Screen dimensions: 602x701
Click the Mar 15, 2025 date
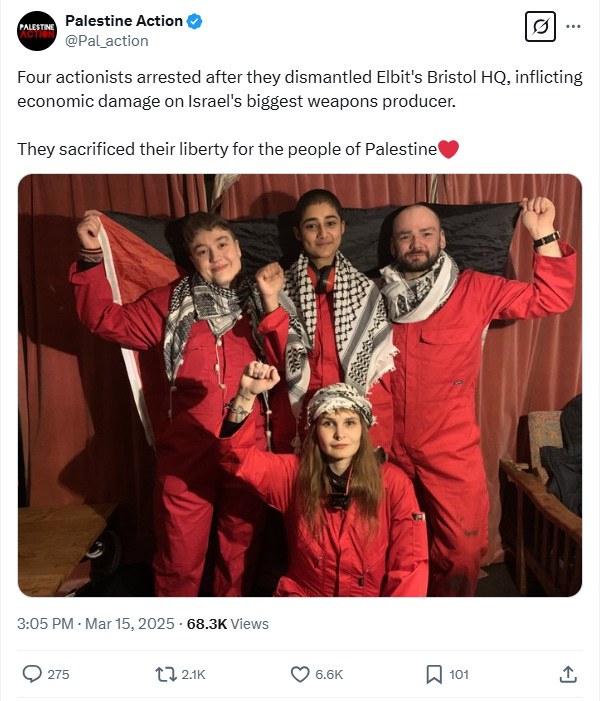point(130,624)
